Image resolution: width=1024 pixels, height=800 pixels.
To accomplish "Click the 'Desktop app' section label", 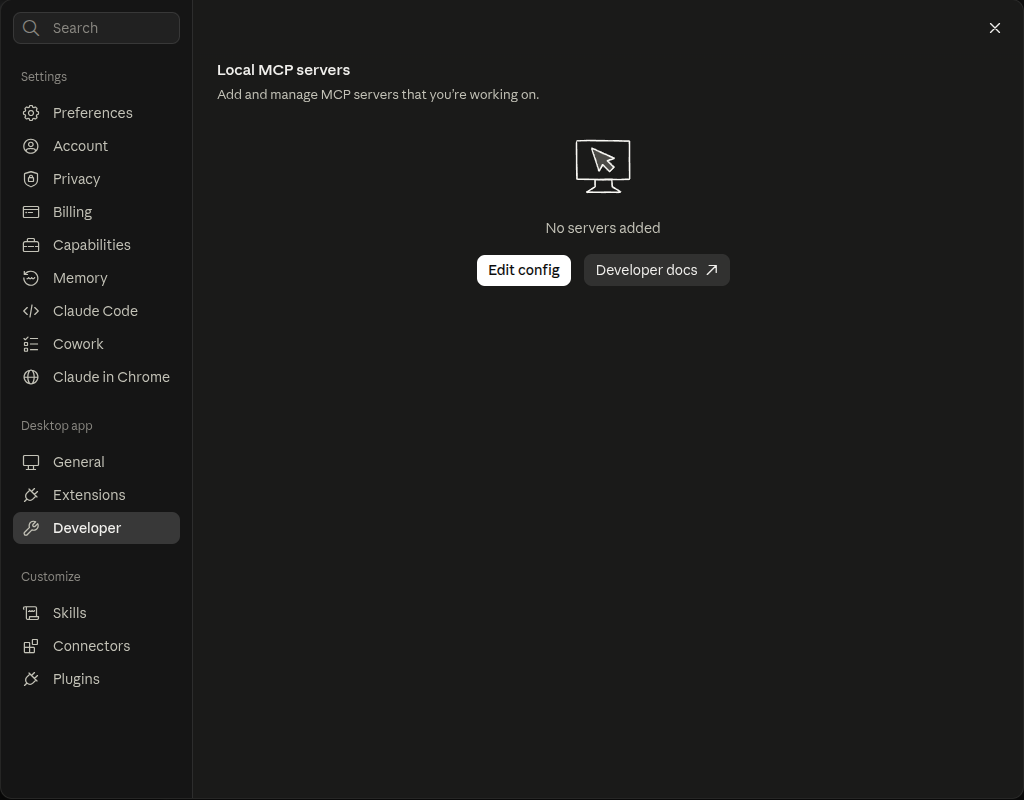I will point(57,426).
